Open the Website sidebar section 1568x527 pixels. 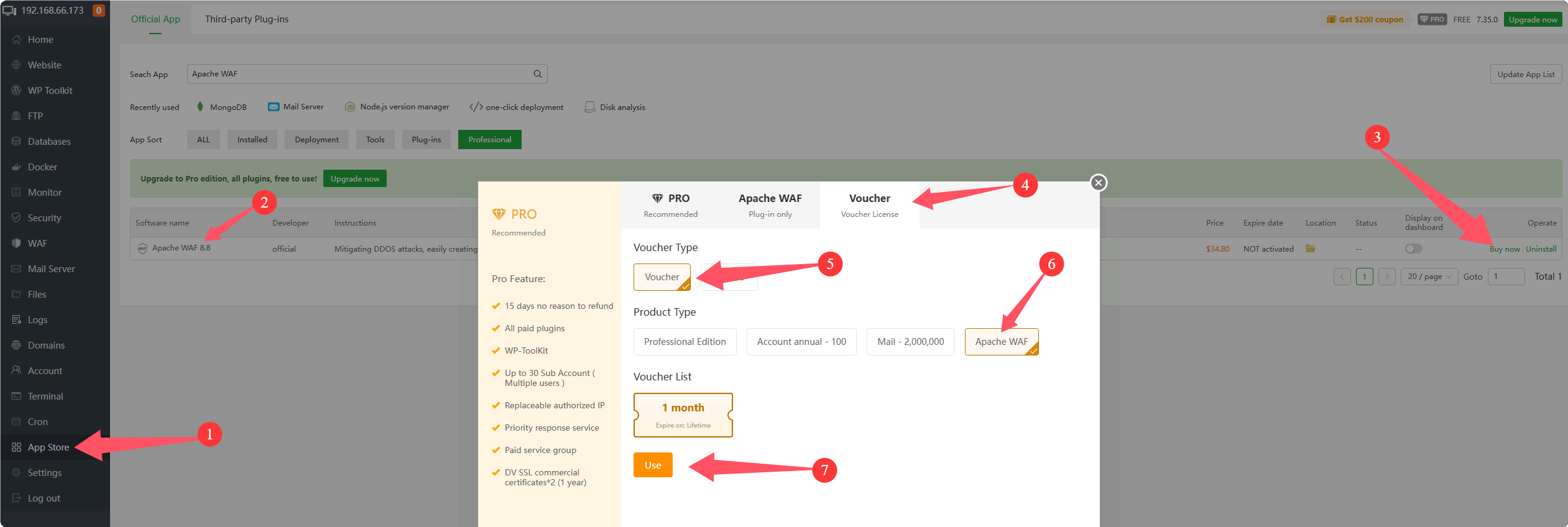(44, 65)
